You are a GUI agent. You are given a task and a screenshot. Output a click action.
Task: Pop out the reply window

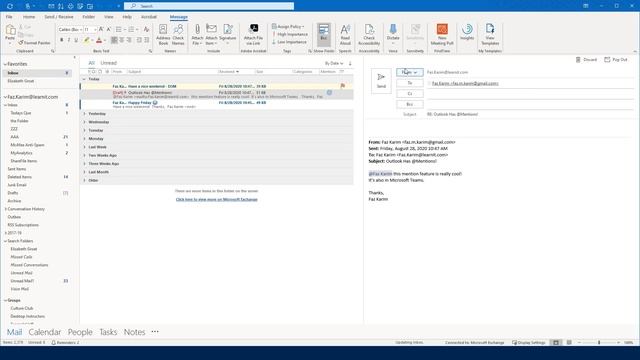(616, 60)
